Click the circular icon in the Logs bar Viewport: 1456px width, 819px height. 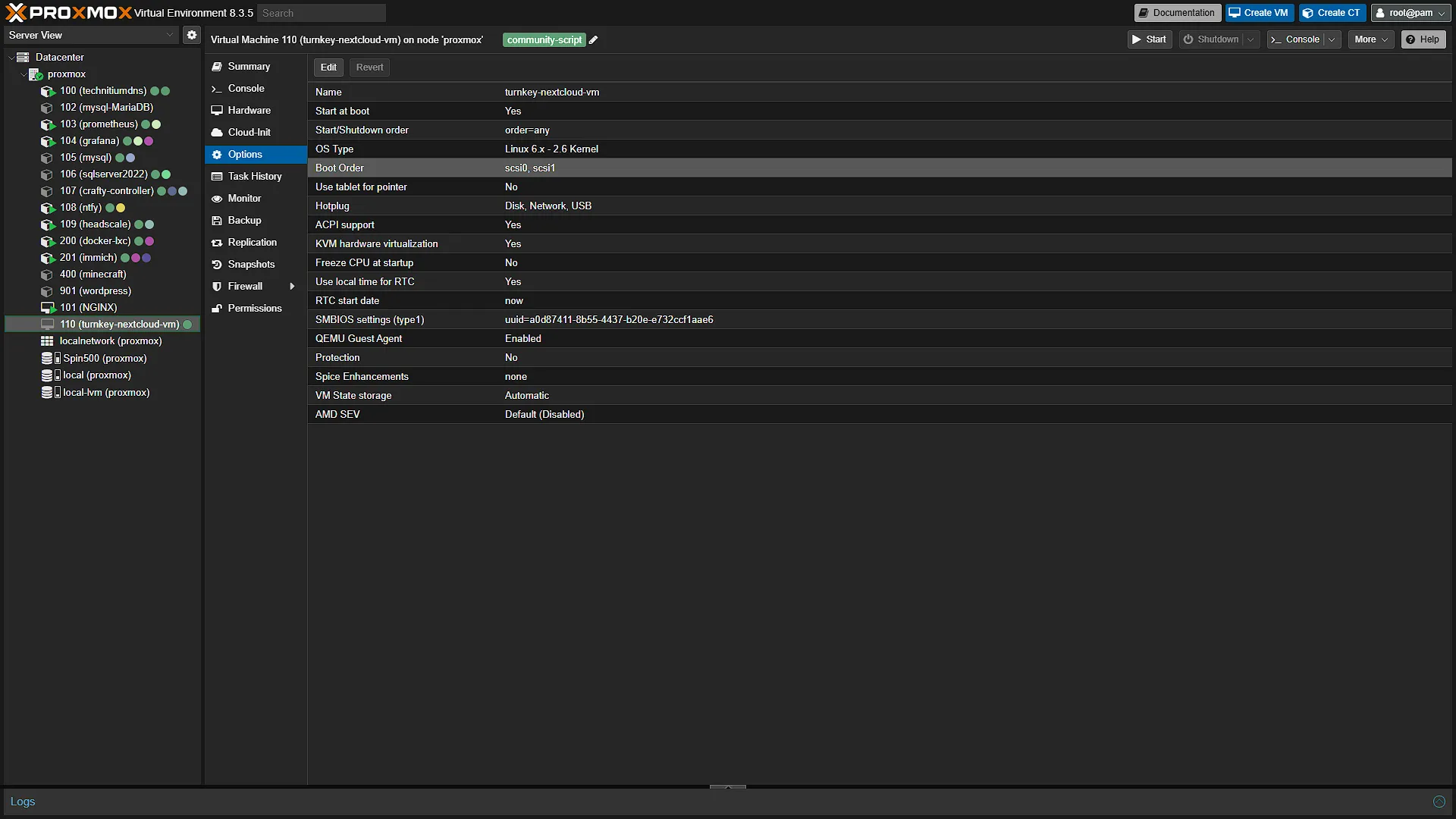[x=1439, y=802]
